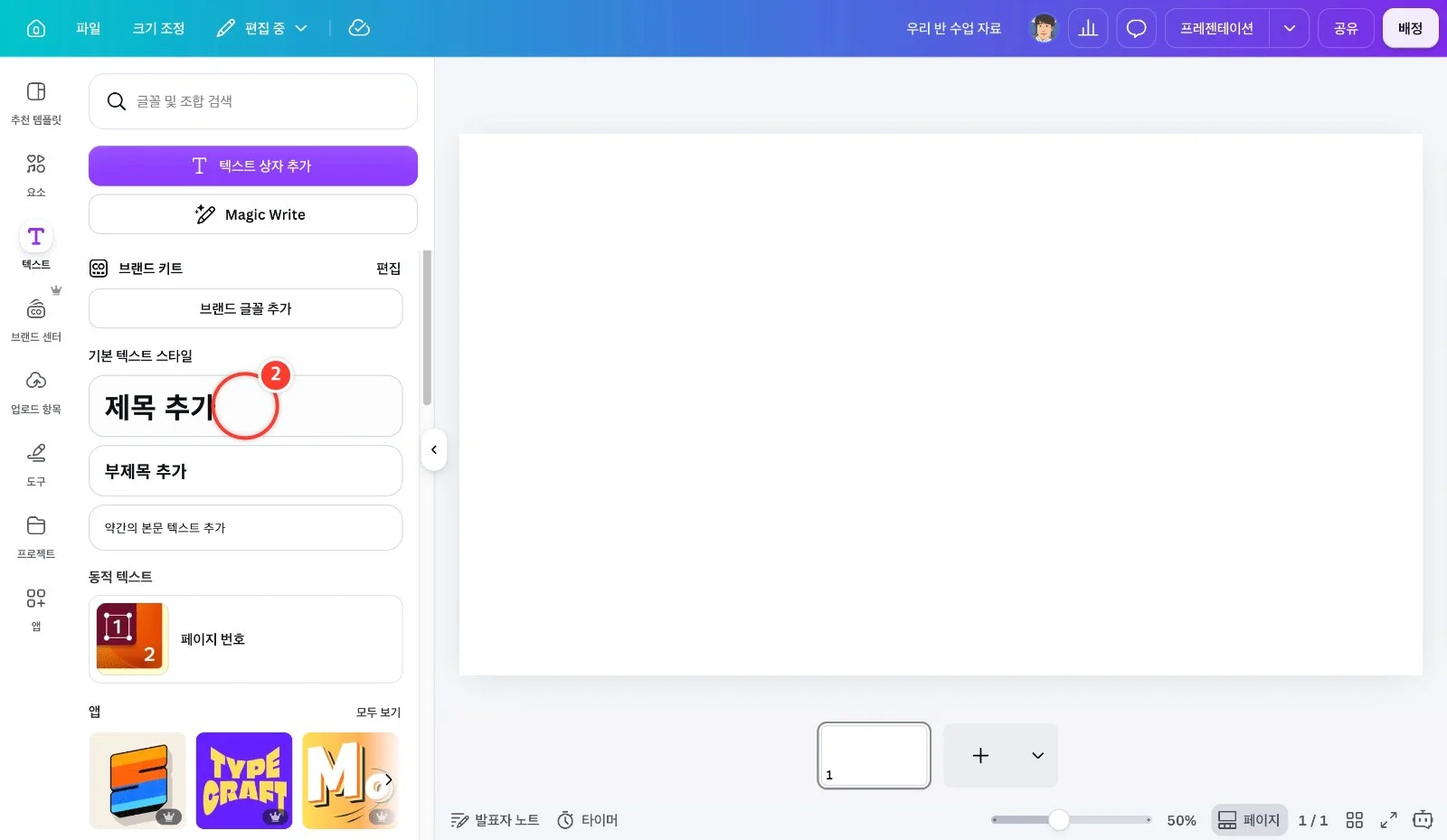Image resolution: width=1447 pixels, height=840 pixels.
Task: Add 약간의 본문 텍스트 추가 body text
Action: tap(246, 528)
